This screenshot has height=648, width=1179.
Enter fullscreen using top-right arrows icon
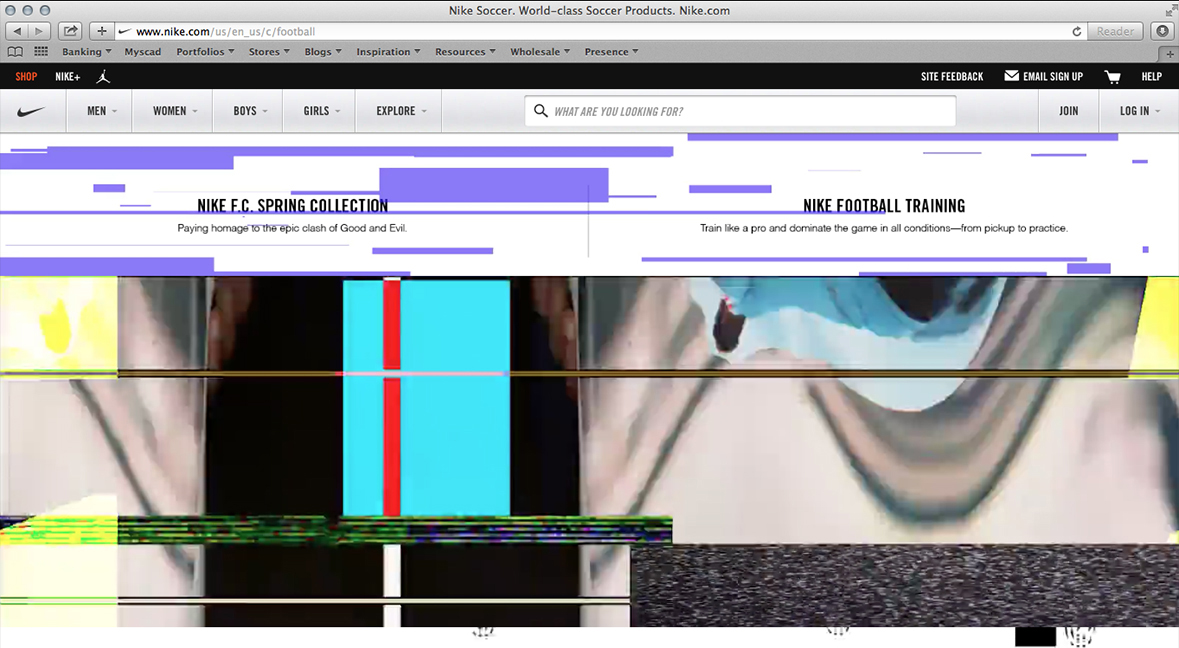click(x=1170, y=10)
